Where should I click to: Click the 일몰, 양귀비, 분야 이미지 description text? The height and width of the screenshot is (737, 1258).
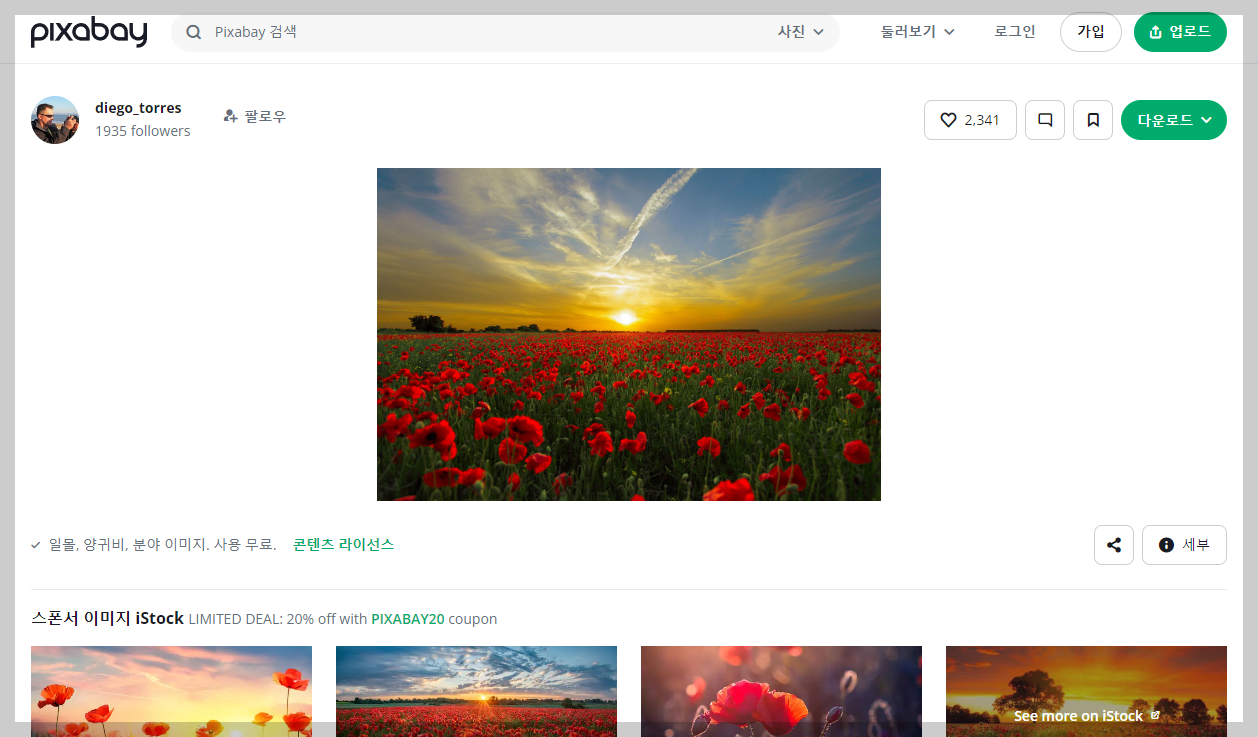[161, 545]
